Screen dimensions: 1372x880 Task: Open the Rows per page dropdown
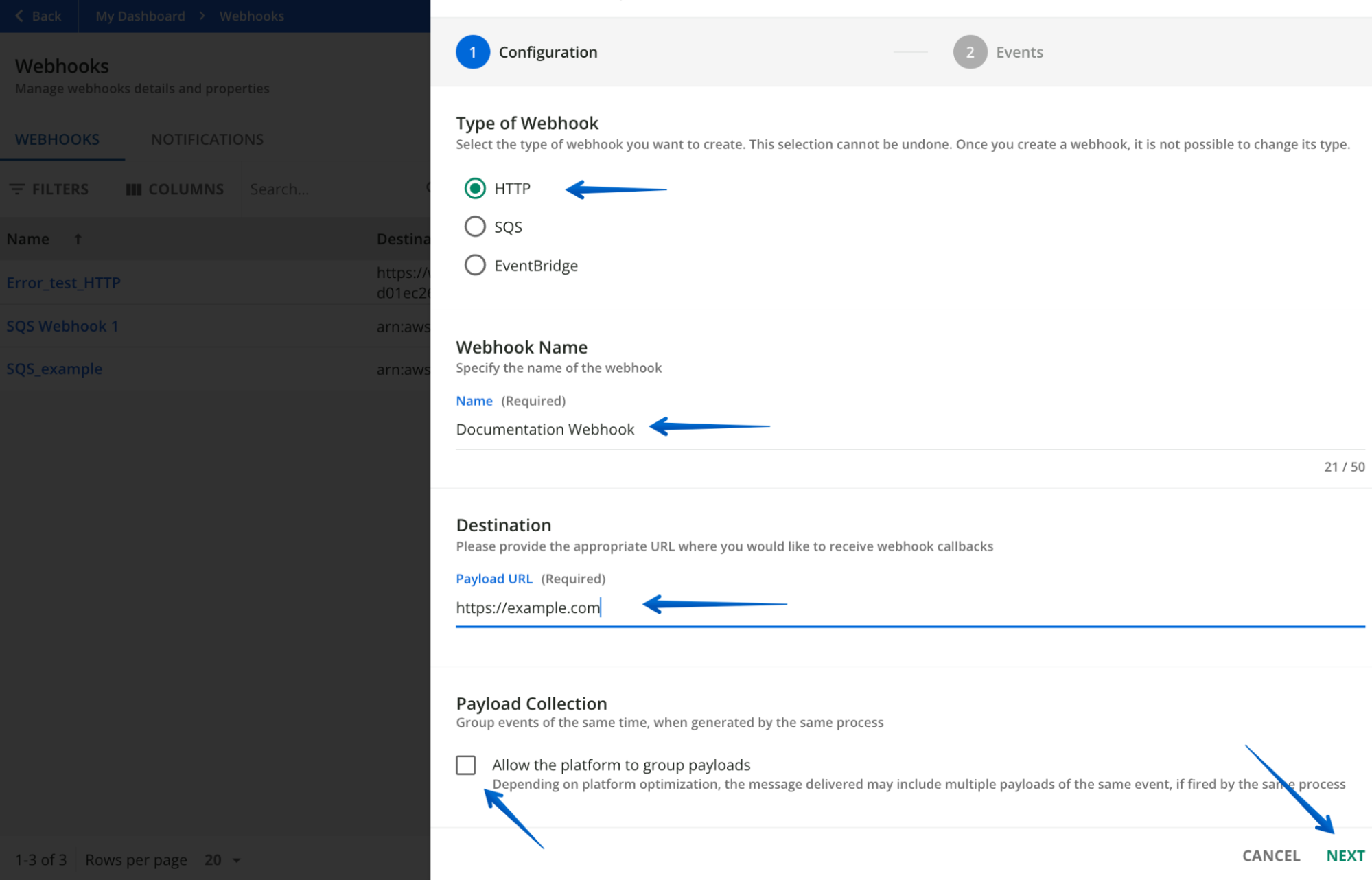pyautogui.click(x=220, y=859)
